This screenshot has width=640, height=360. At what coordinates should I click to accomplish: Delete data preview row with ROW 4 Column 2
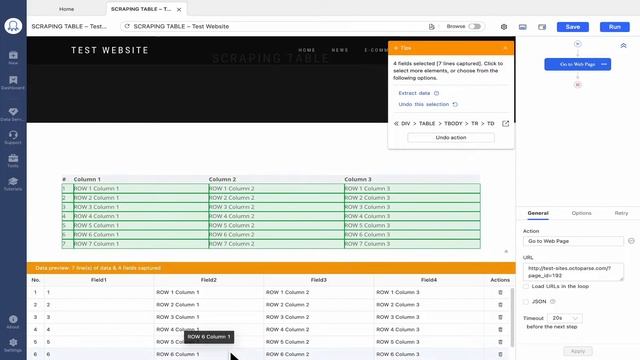tap(500, 329)
